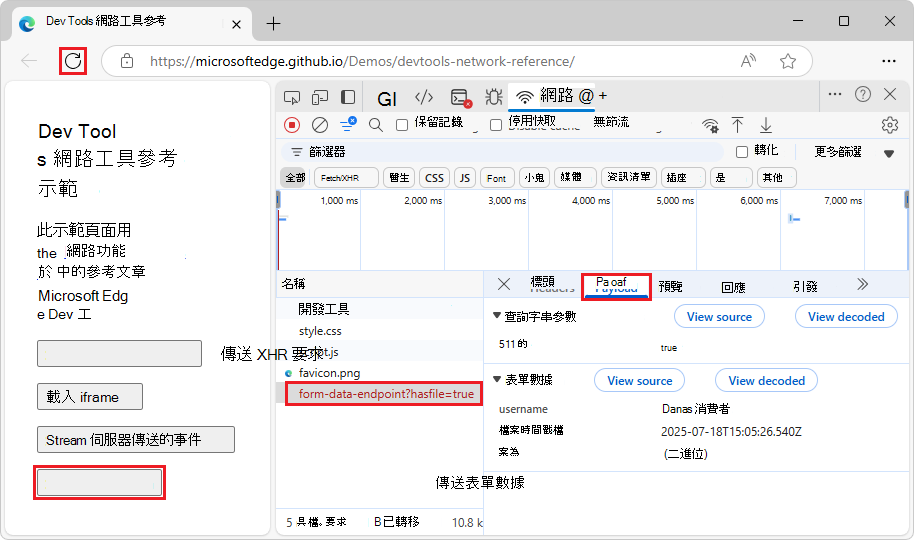Open DevTools help icon
914x540 pixels.
863,94
